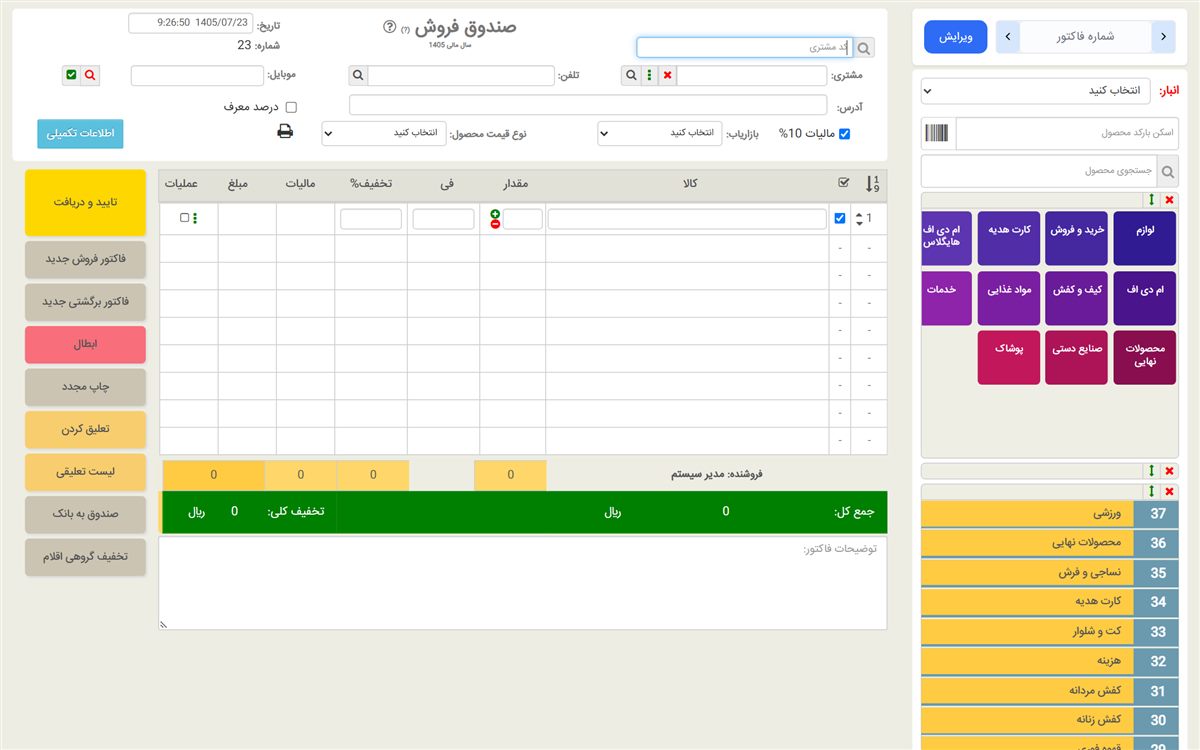
Task: Open help icon beside صندوق فروش title
Action: [x=390, y=27]
